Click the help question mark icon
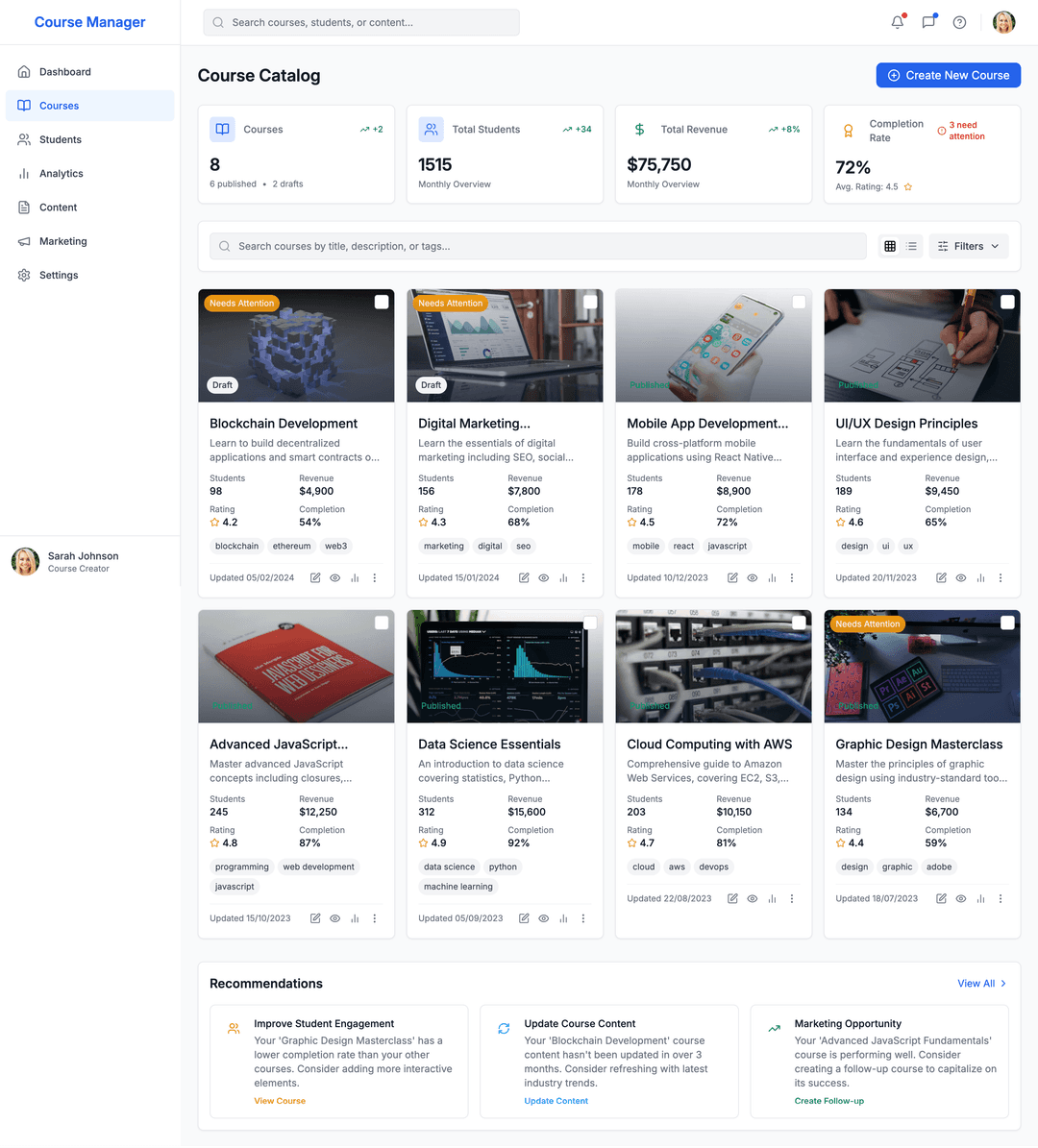Viewport: 1038px width, 1148px height. [x=959, y=22]
